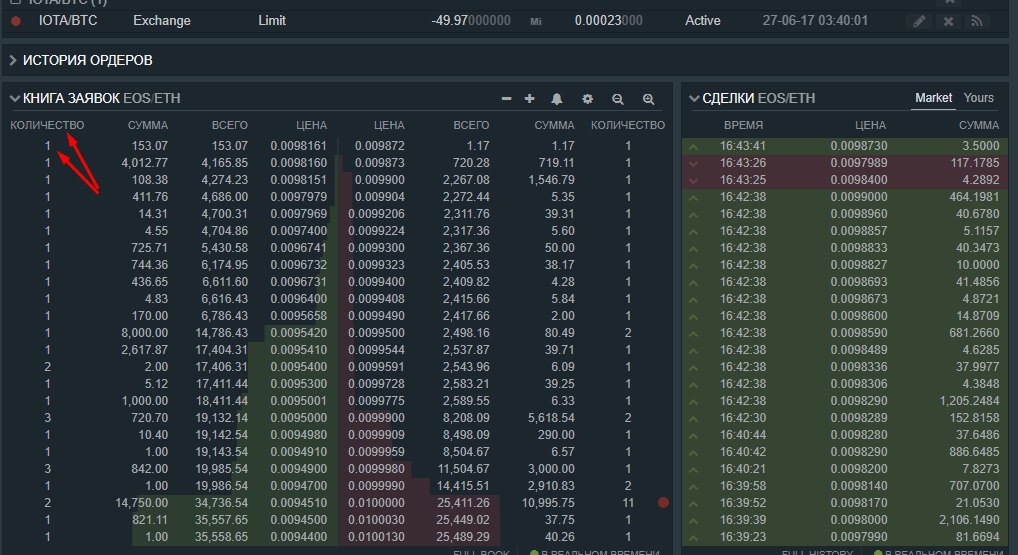
Task: Click trade price 0.0098730
Action: [x=858, y=146]
